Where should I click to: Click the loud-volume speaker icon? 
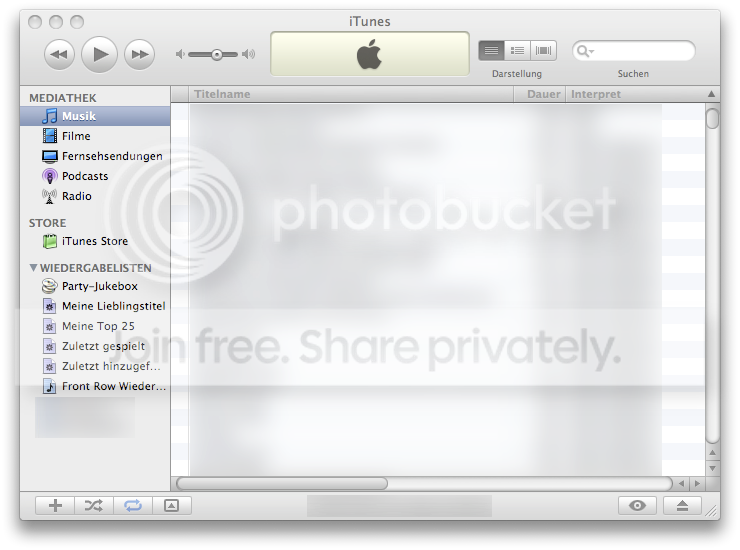[x=248, y=54]
